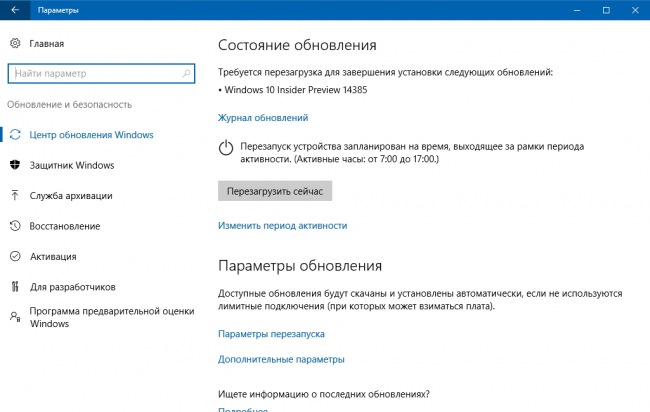
Task: Click the back arrow in title bar
Action: pyautogui.click(x=15, y=10)
